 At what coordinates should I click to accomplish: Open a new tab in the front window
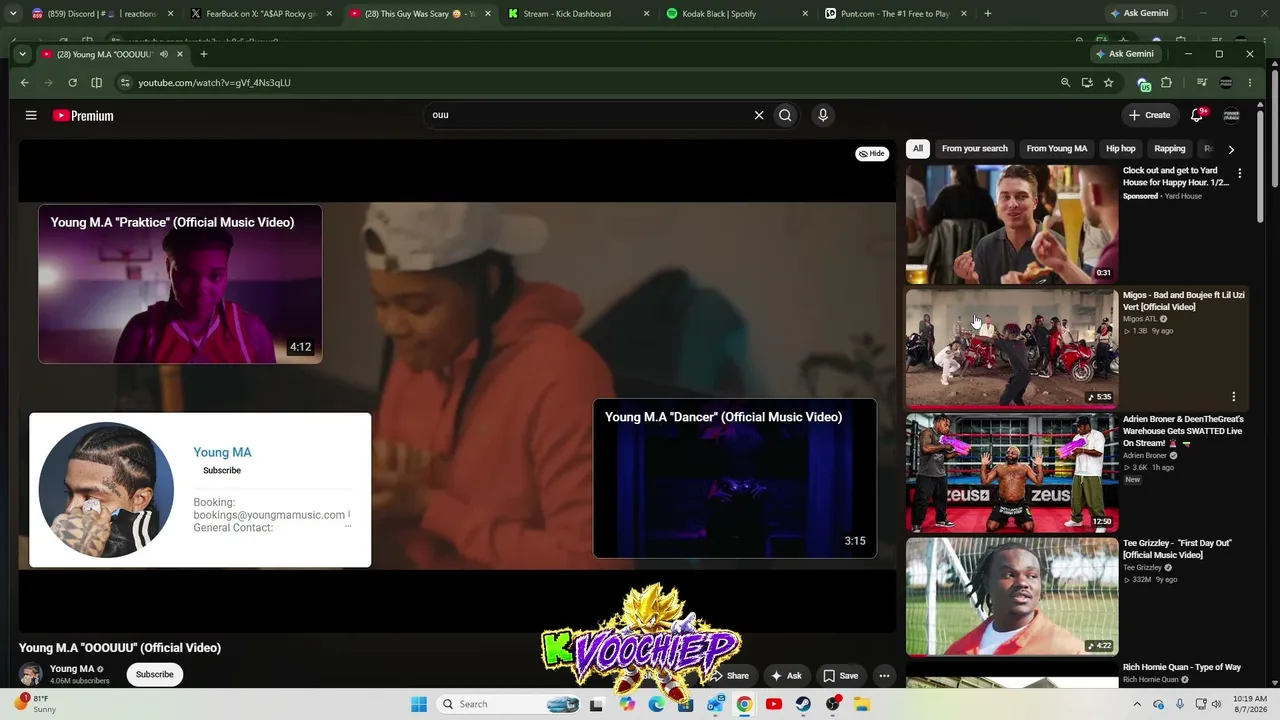[x=203, y=54]
